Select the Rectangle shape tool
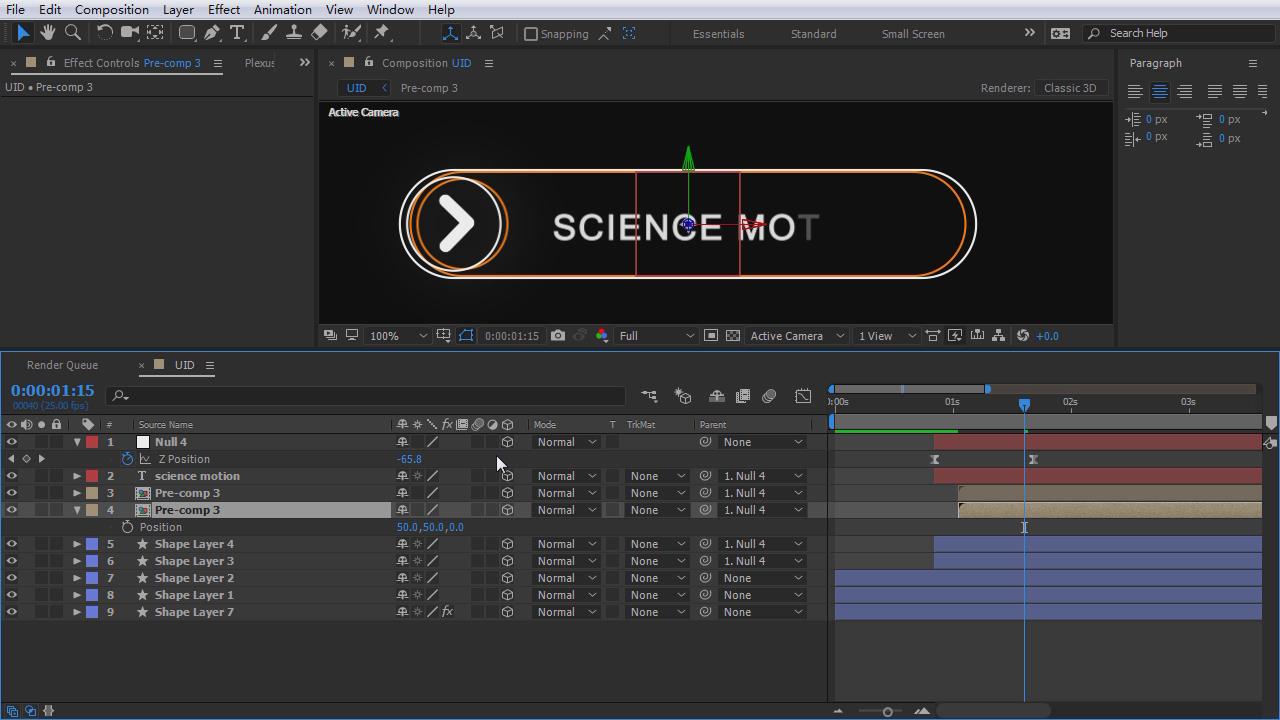The image size is (1280, 720). coord(187,33)
